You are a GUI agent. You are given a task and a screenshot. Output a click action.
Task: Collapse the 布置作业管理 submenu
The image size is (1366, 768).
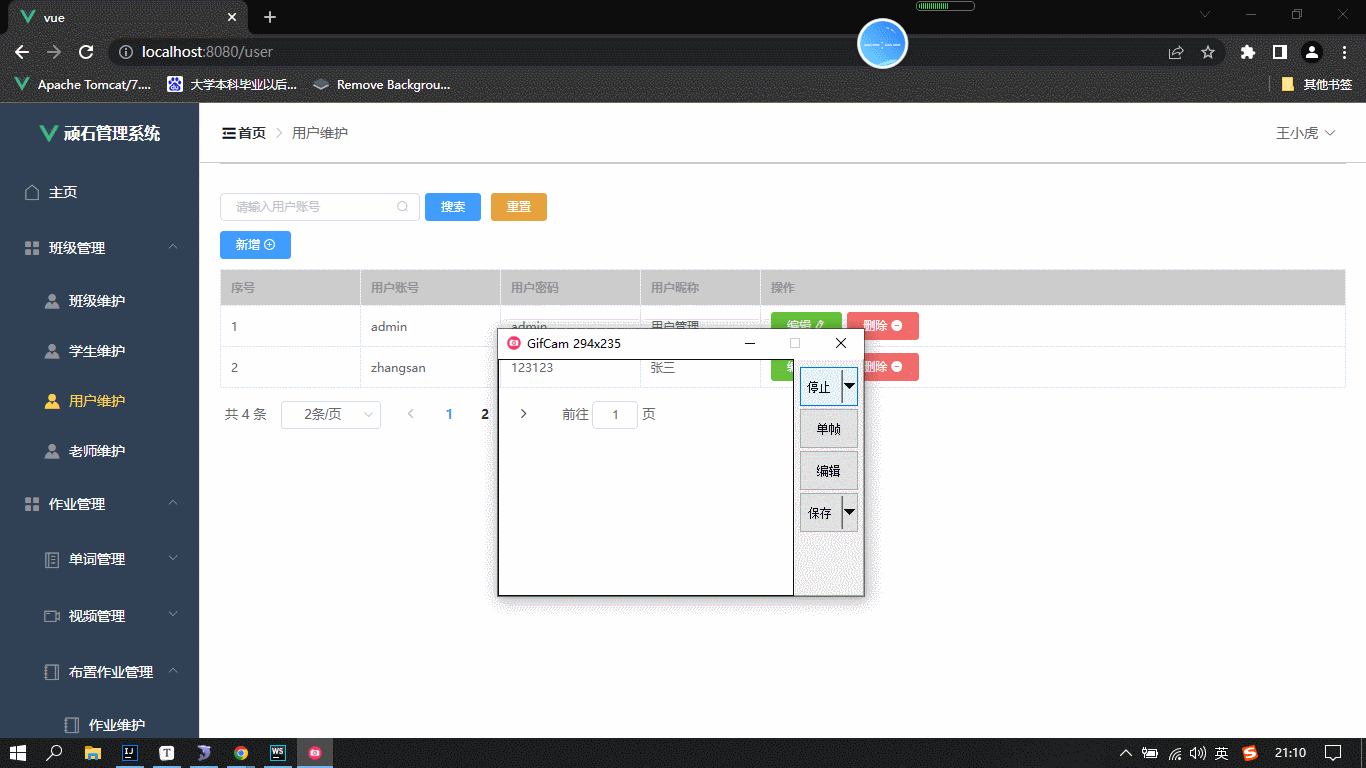(x=100, y=672)
